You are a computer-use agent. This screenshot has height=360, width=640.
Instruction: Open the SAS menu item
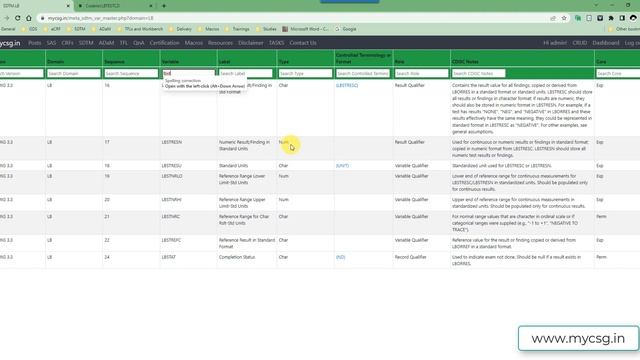51,43
